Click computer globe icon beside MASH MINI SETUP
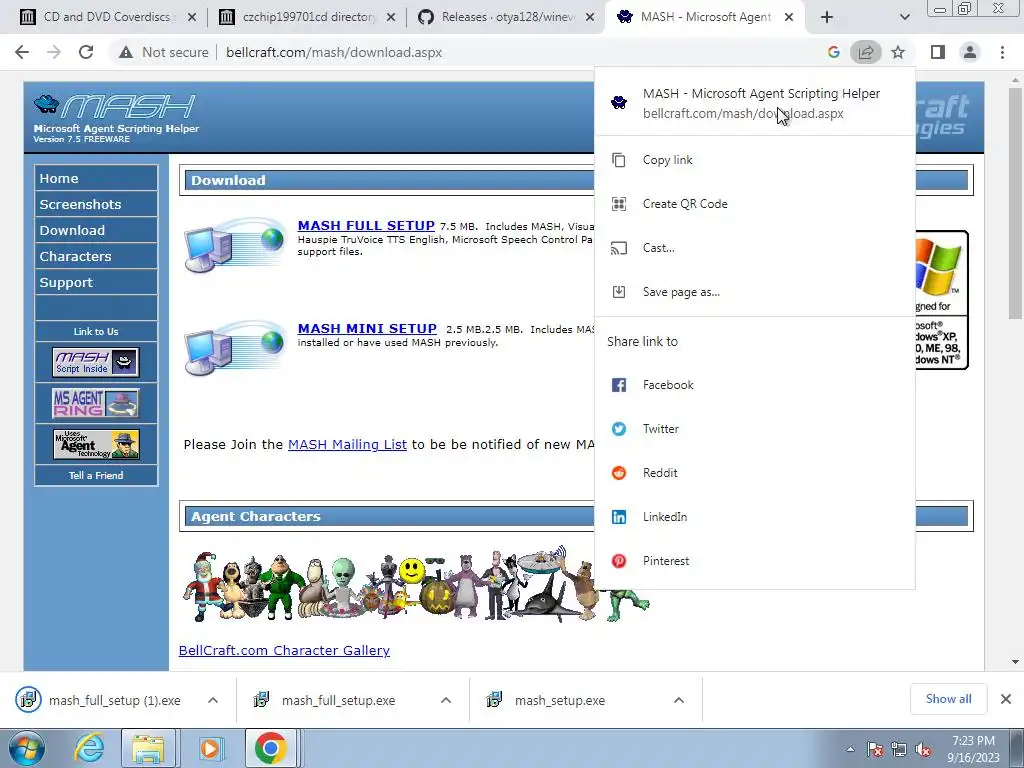This screenshot has width=1024, height=768. 234,348
